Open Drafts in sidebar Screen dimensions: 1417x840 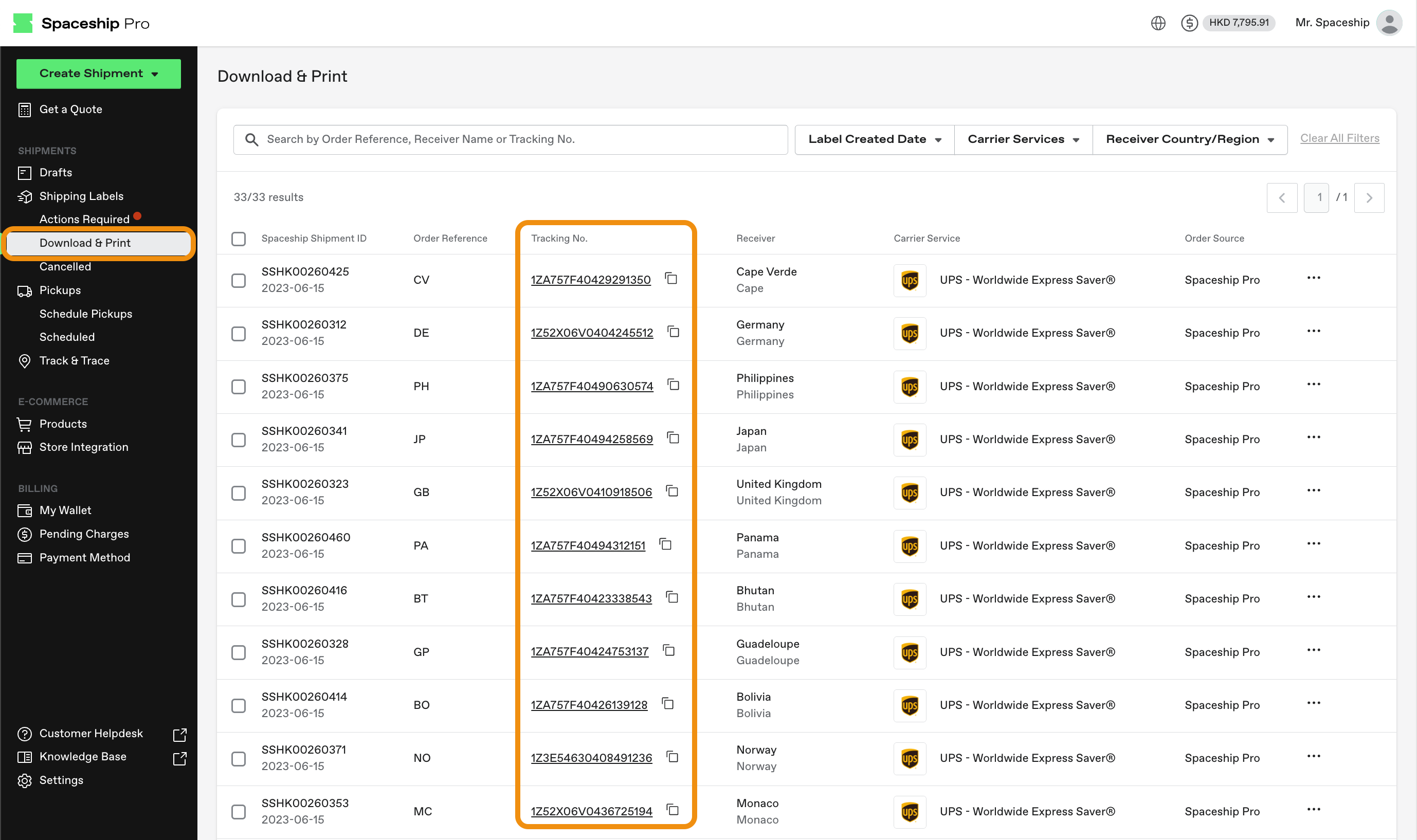pos(56,173)
